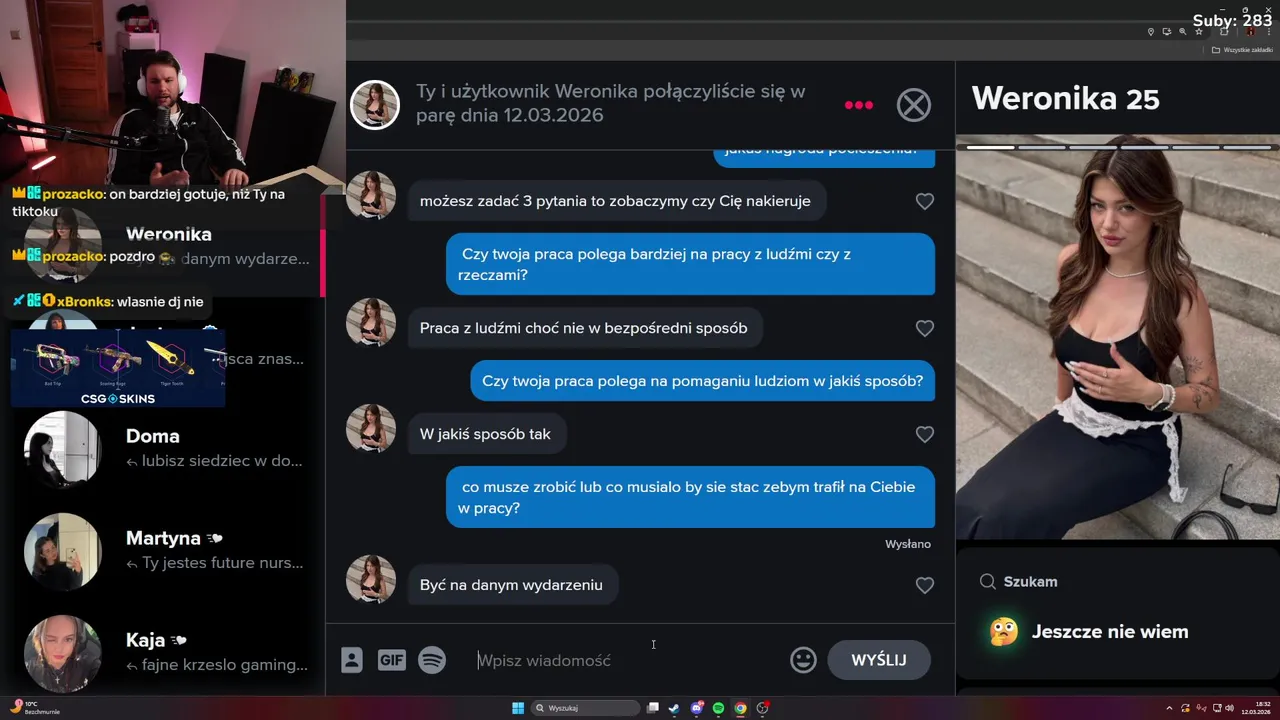1280x720 pixels.
Task: Heart the 'możesz zadać 3 pytania' message
Action: (925, 201)
